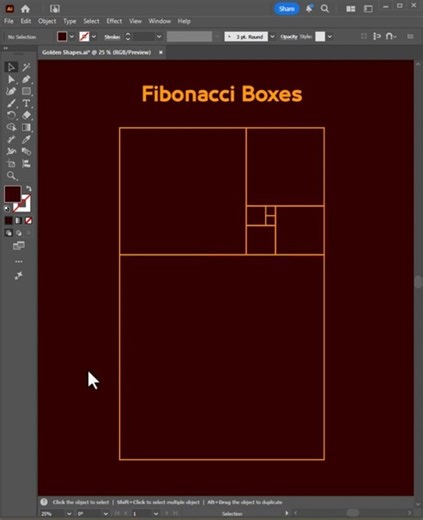Select the Artboard tool
The height and width of the screenshot is (520, 423).
click(x=11, y=163)
